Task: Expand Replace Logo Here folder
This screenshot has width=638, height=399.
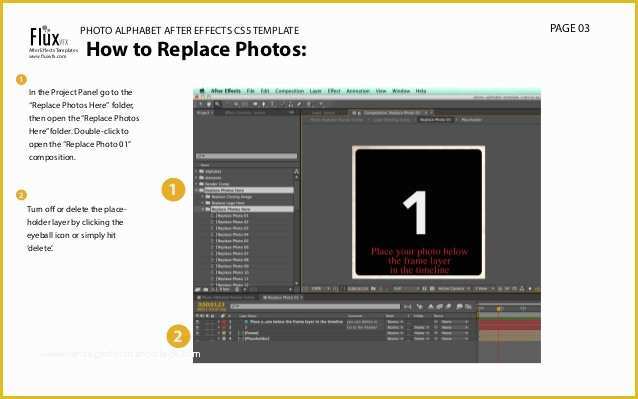Action: pos(203,203)
